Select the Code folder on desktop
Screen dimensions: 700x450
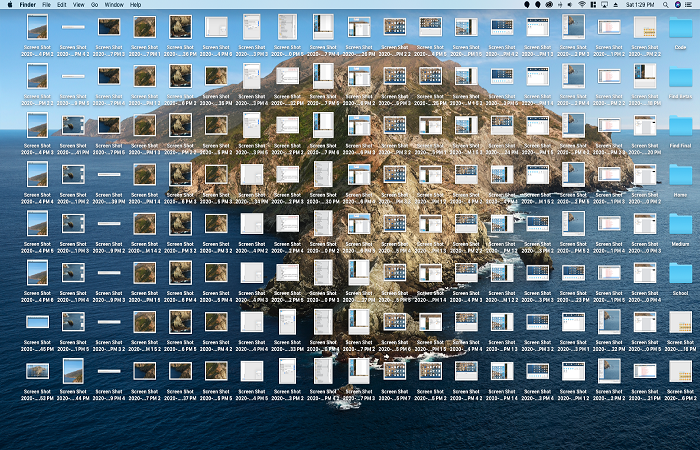point(680,27)
